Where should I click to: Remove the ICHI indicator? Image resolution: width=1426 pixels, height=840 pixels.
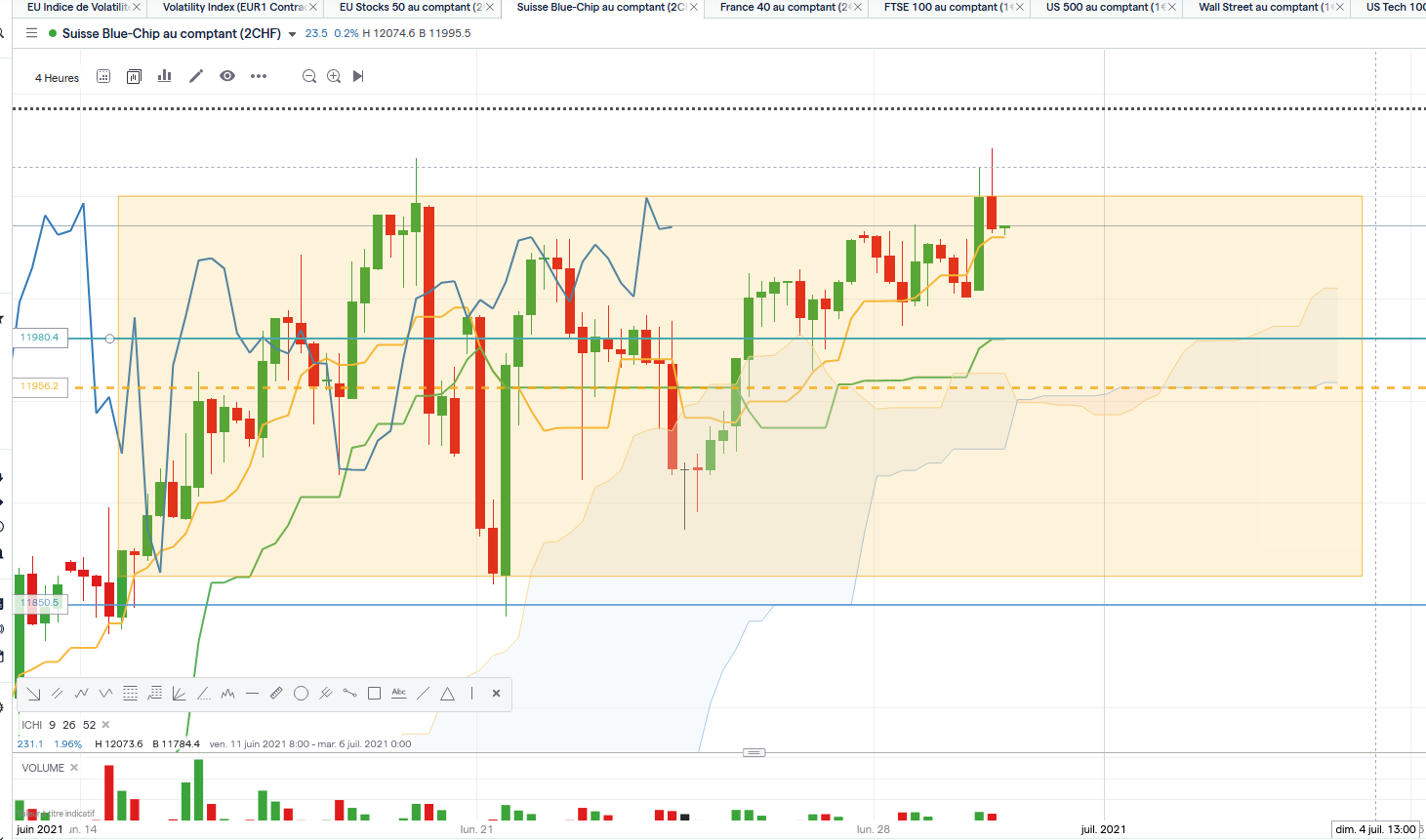(105, 725)
